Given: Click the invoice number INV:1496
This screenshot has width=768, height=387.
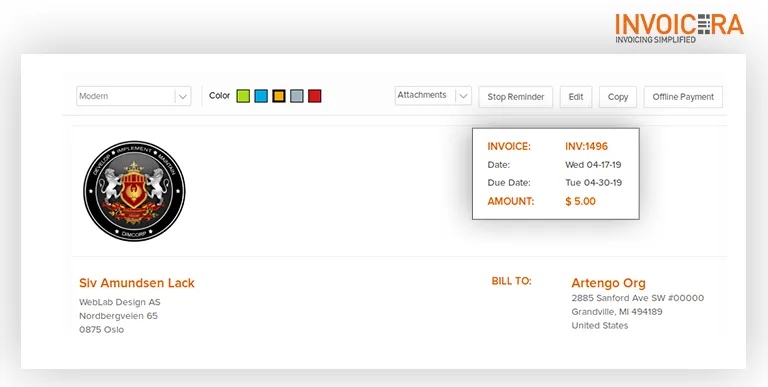Looking at the screenshot, I should (x=586, y=146).
